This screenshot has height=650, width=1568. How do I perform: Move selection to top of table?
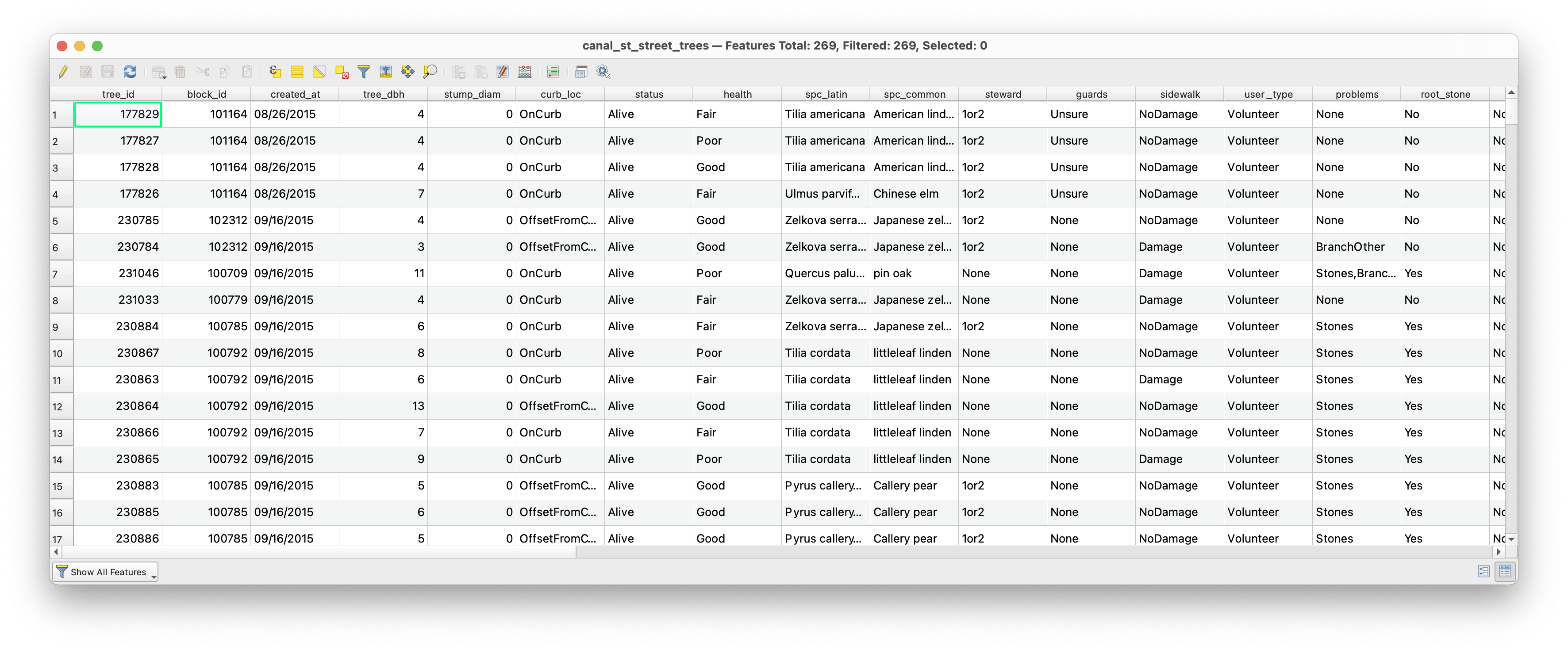(385, 72)
